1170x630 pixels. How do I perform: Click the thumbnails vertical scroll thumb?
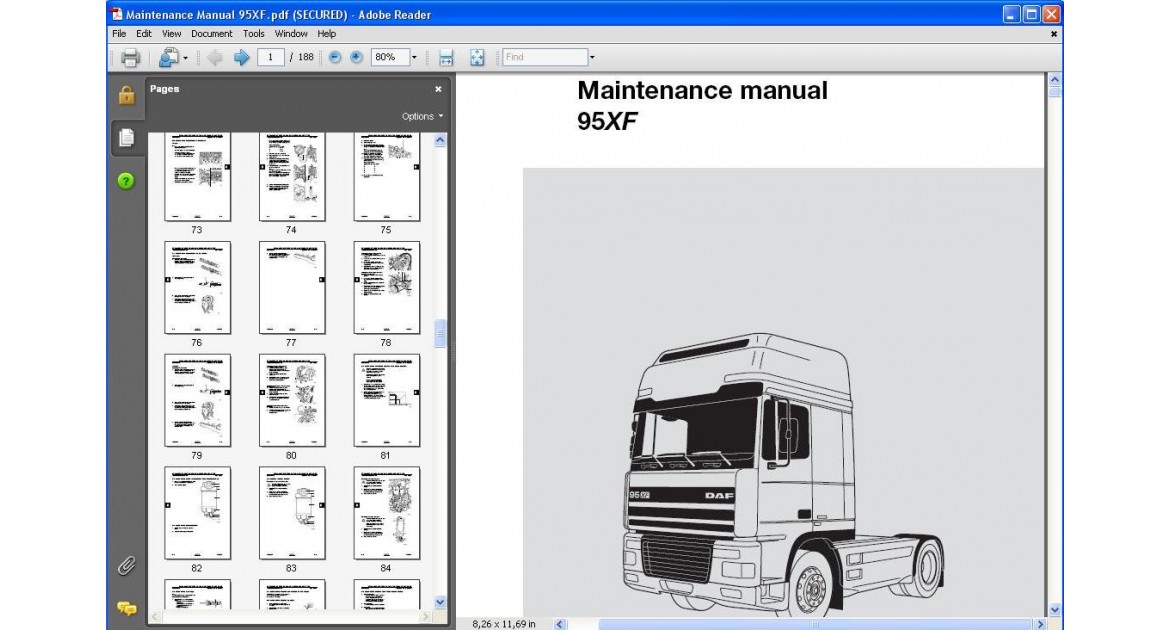[x=440, y=334]
